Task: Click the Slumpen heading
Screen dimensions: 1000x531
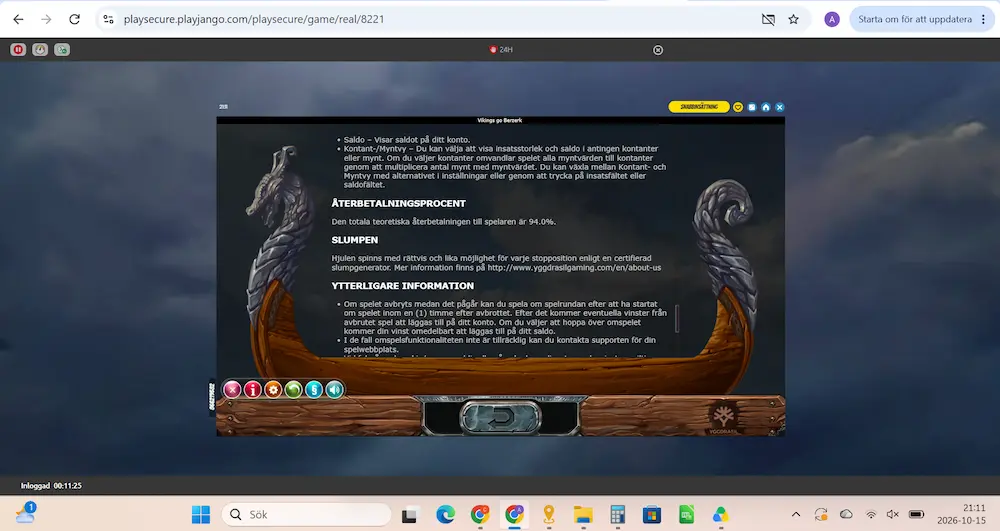Action: pos(355,240)
